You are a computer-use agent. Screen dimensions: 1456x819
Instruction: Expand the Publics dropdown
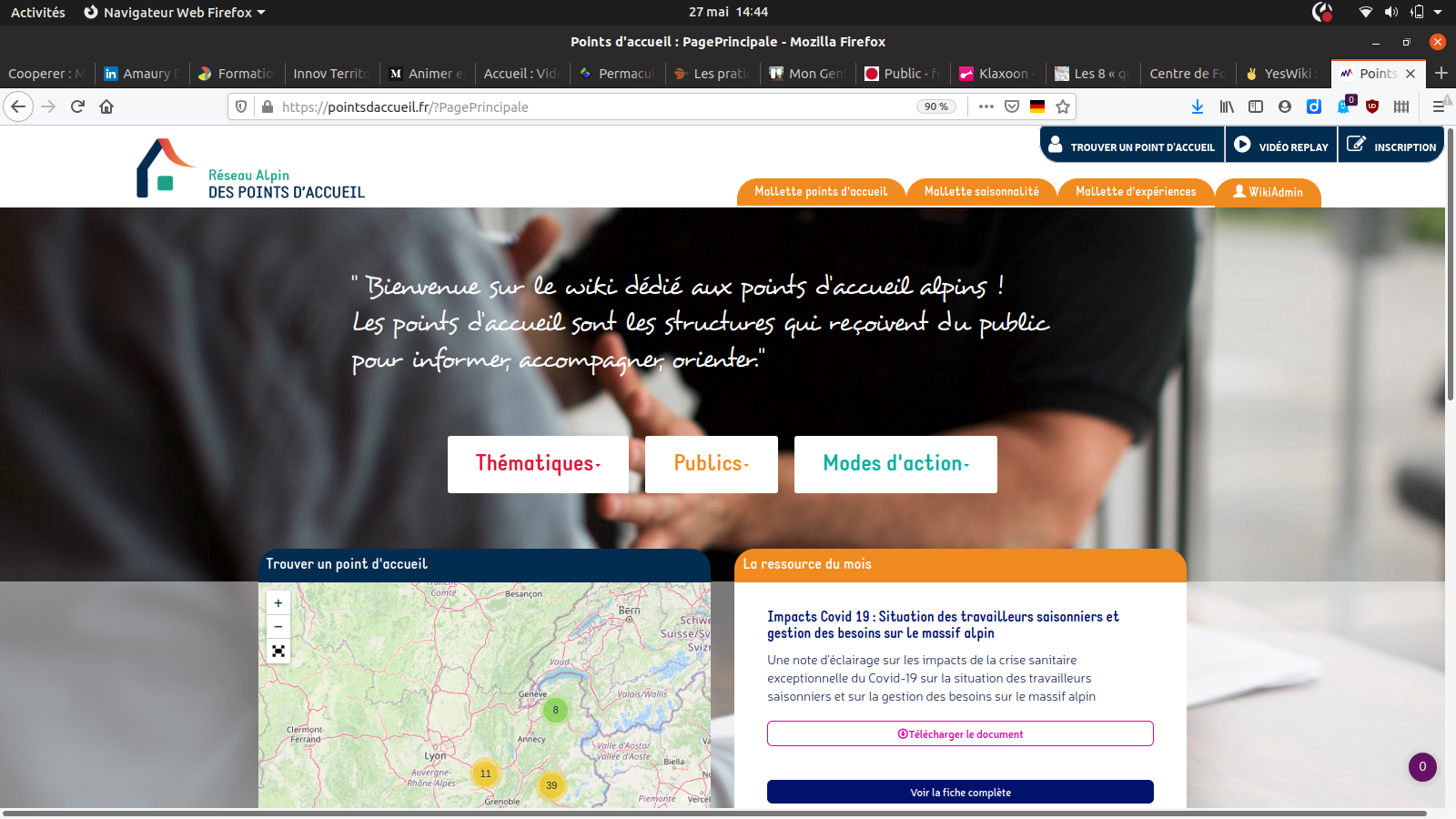click(711, 464)
